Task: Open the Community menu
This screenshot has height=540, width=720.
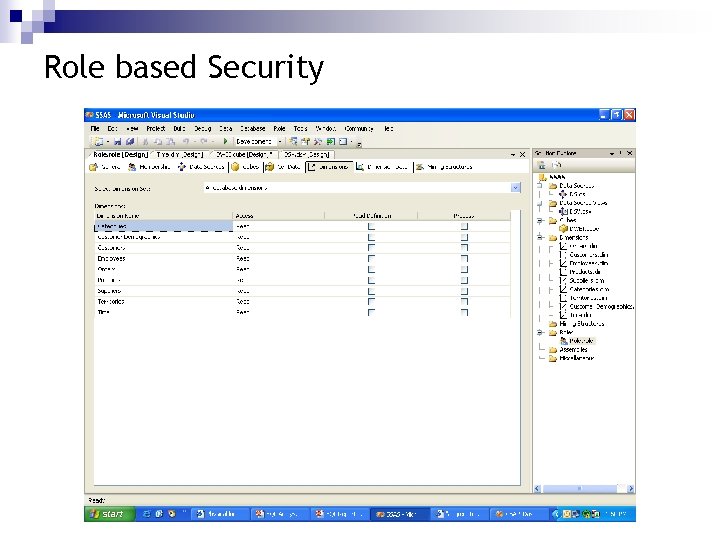Action: coord(359,129)
